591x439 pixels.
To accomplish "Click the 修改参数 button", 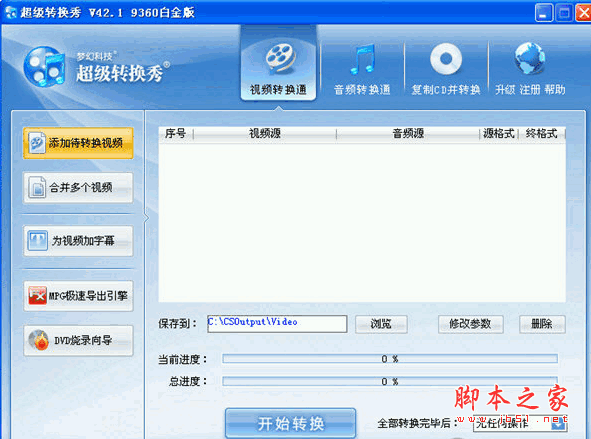I will point(470,324).
